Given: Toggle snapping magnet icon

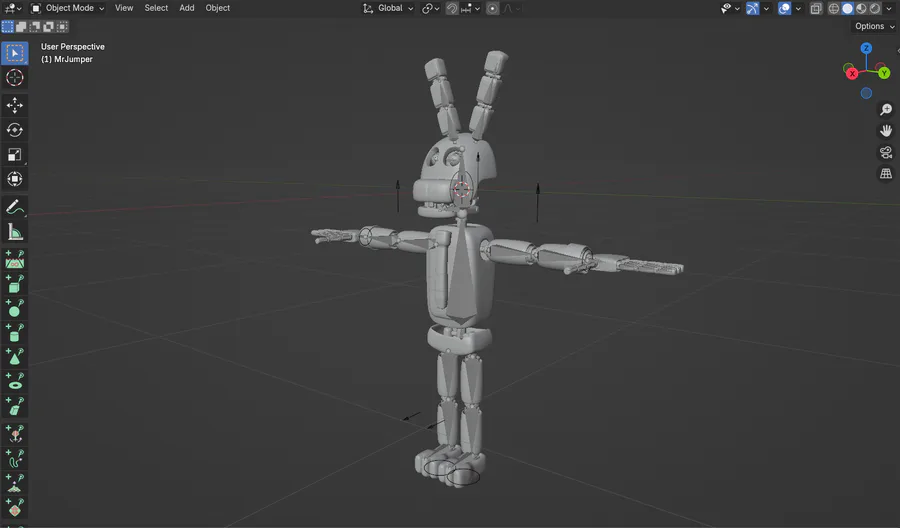Looking at the screenshot, I should 452,8.
